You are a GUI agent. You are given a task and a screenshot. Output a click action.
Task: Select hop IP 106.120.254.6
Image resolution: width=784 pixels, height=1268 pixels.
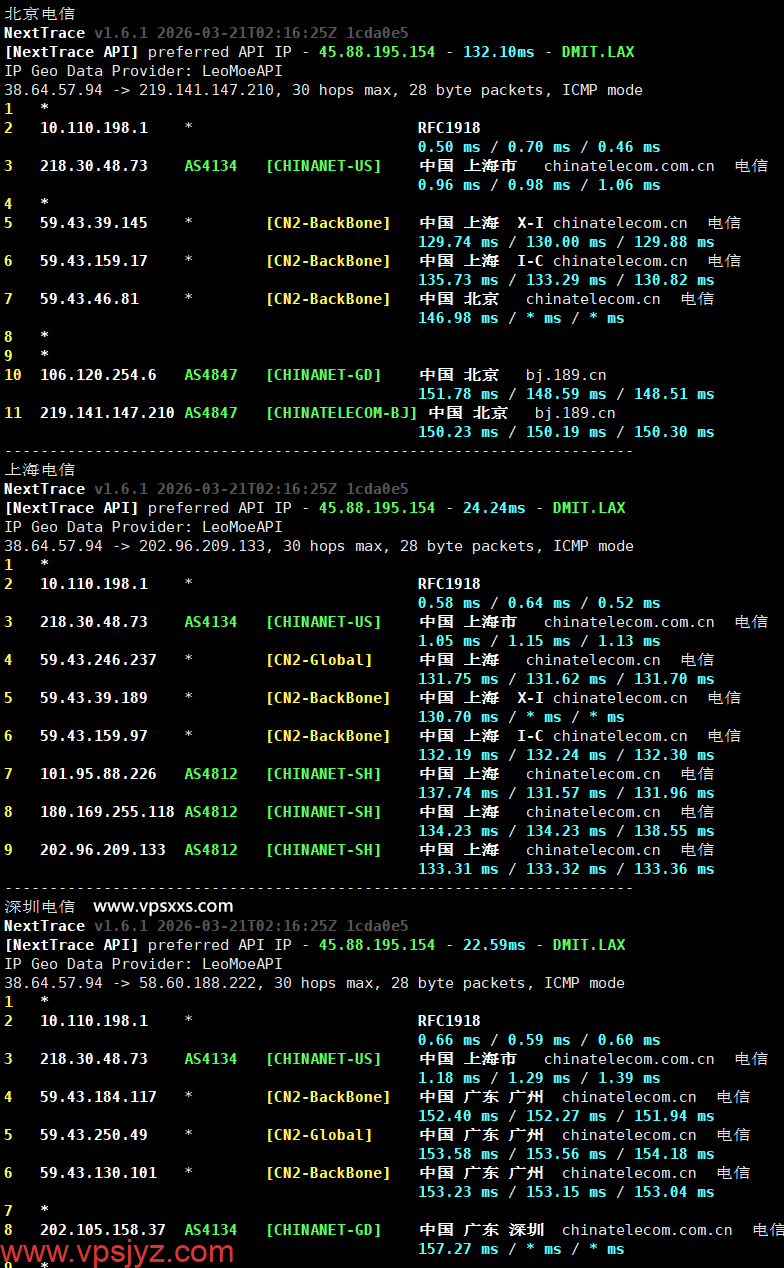(98, 375)
